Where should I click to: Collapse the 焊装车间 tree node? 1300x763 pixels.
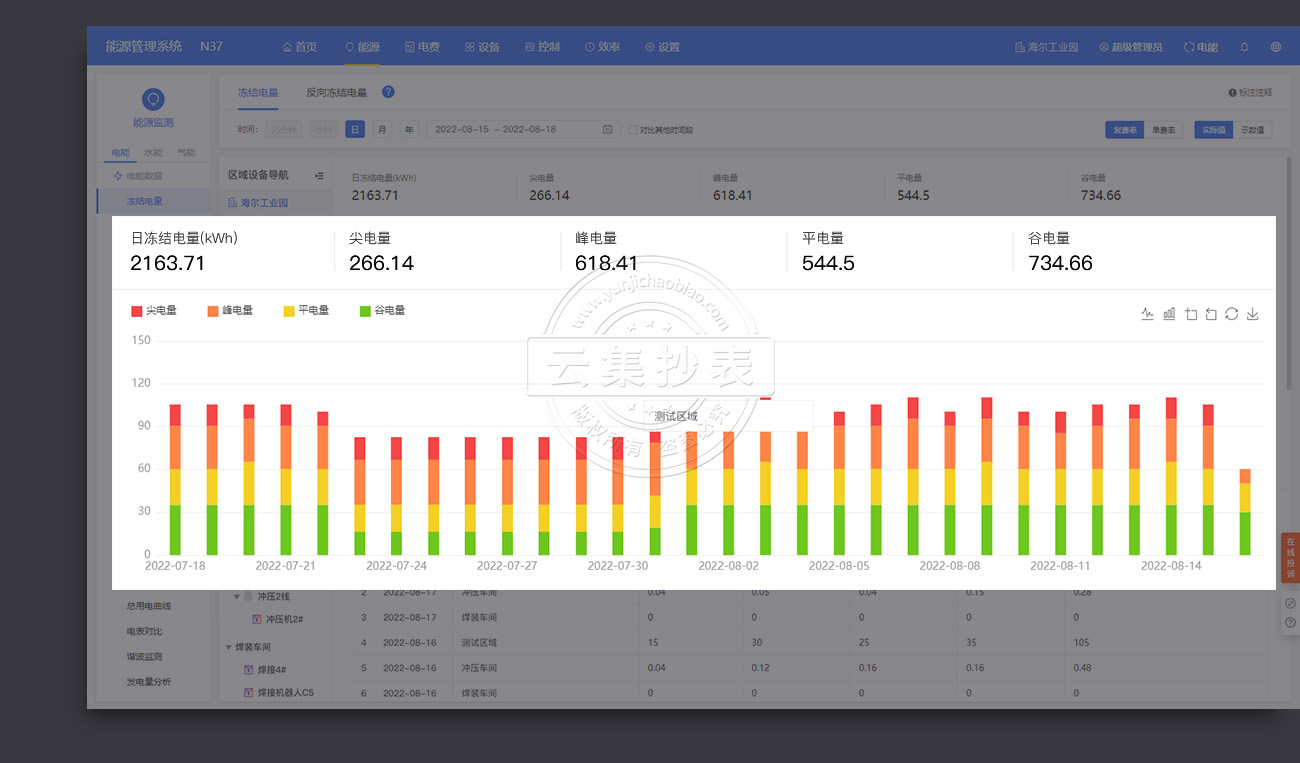pos(229,647)
